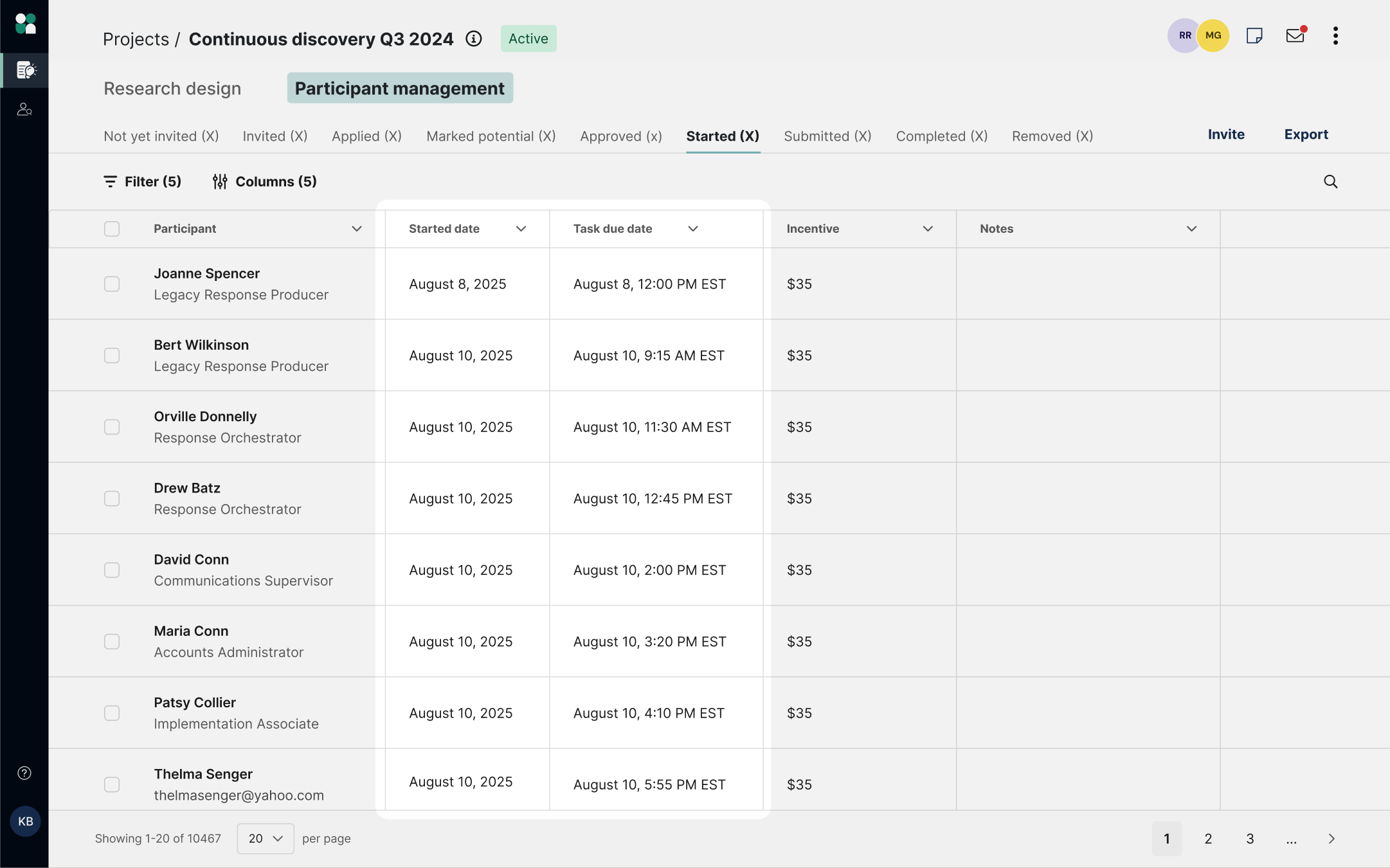Tick the checkbox for David Conn
The image size is (1390, 868).
pos(112,570)
